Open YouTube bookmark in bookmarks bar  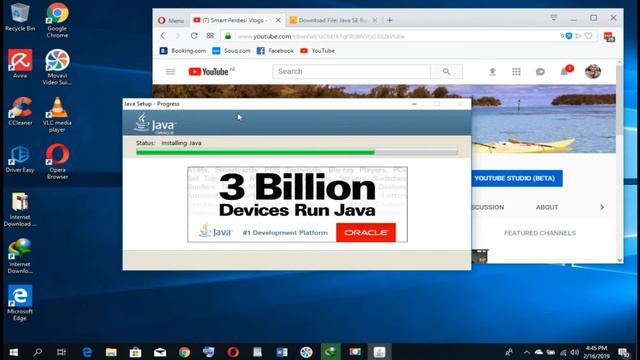[317, 51]
